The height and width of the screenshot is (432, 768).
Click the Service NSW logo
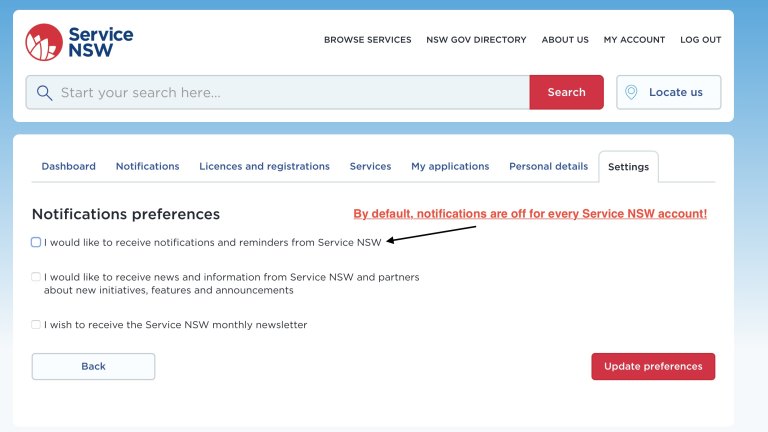click(x=79, y=42)
